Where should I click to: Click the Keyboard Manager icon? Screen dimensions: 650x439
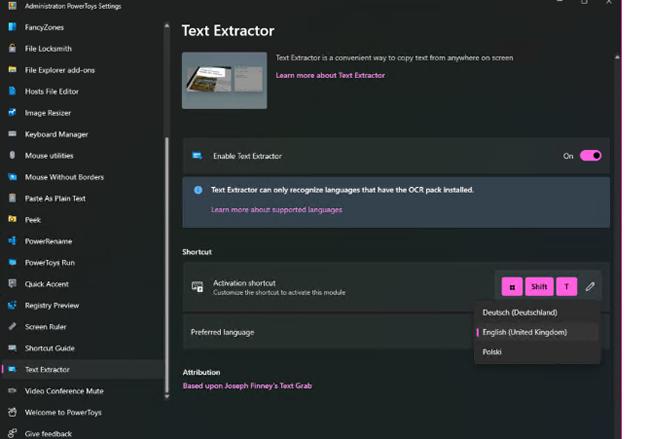(x=12, y=134)
